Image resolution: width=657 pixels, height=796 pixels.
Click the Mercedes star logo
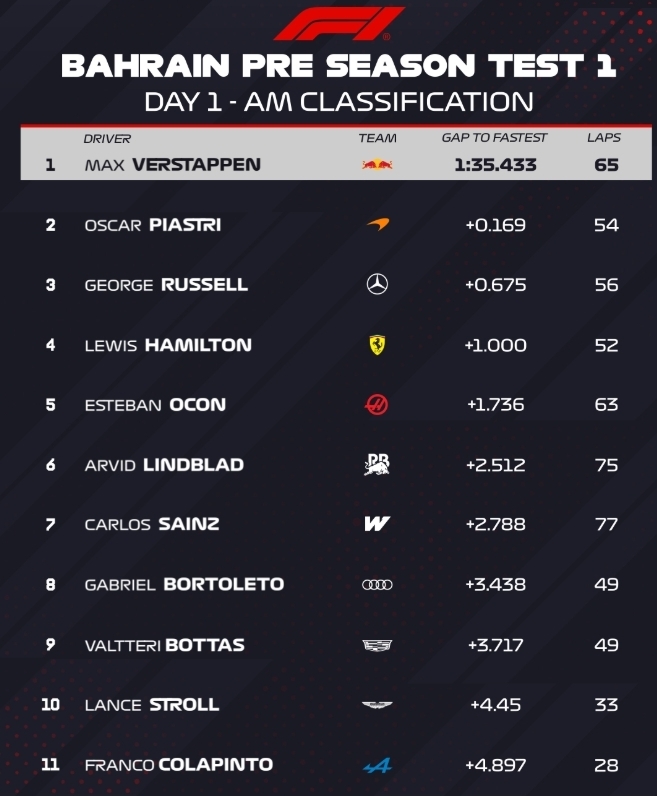tap(377, 285)
